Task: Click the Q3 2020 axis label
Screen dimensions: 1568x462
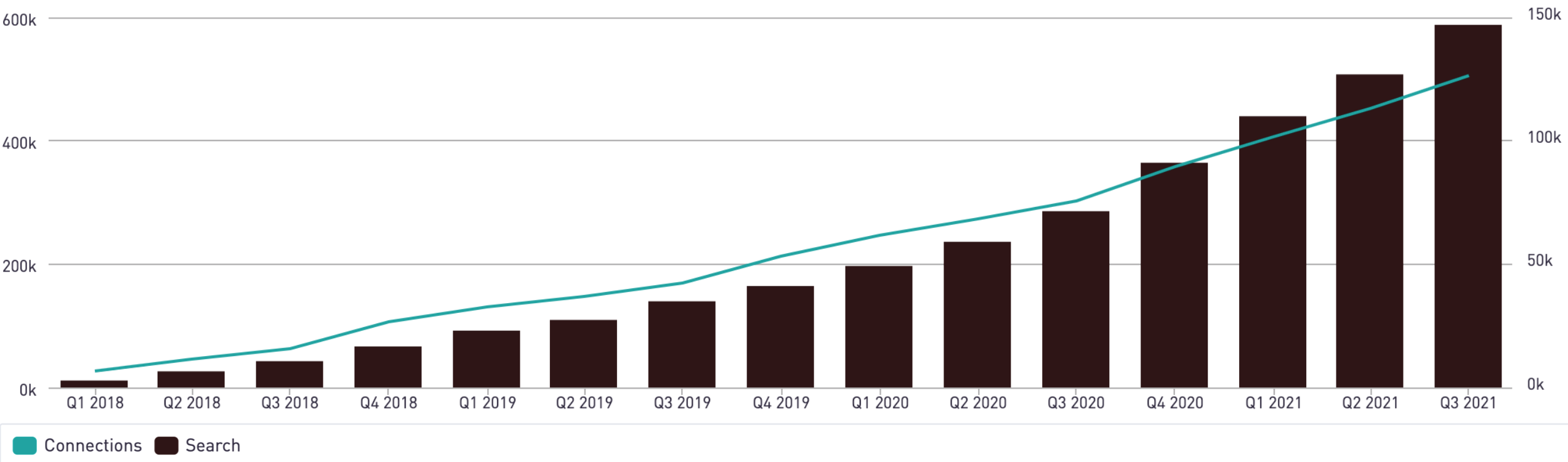Action: click(x=1076, y=403)
